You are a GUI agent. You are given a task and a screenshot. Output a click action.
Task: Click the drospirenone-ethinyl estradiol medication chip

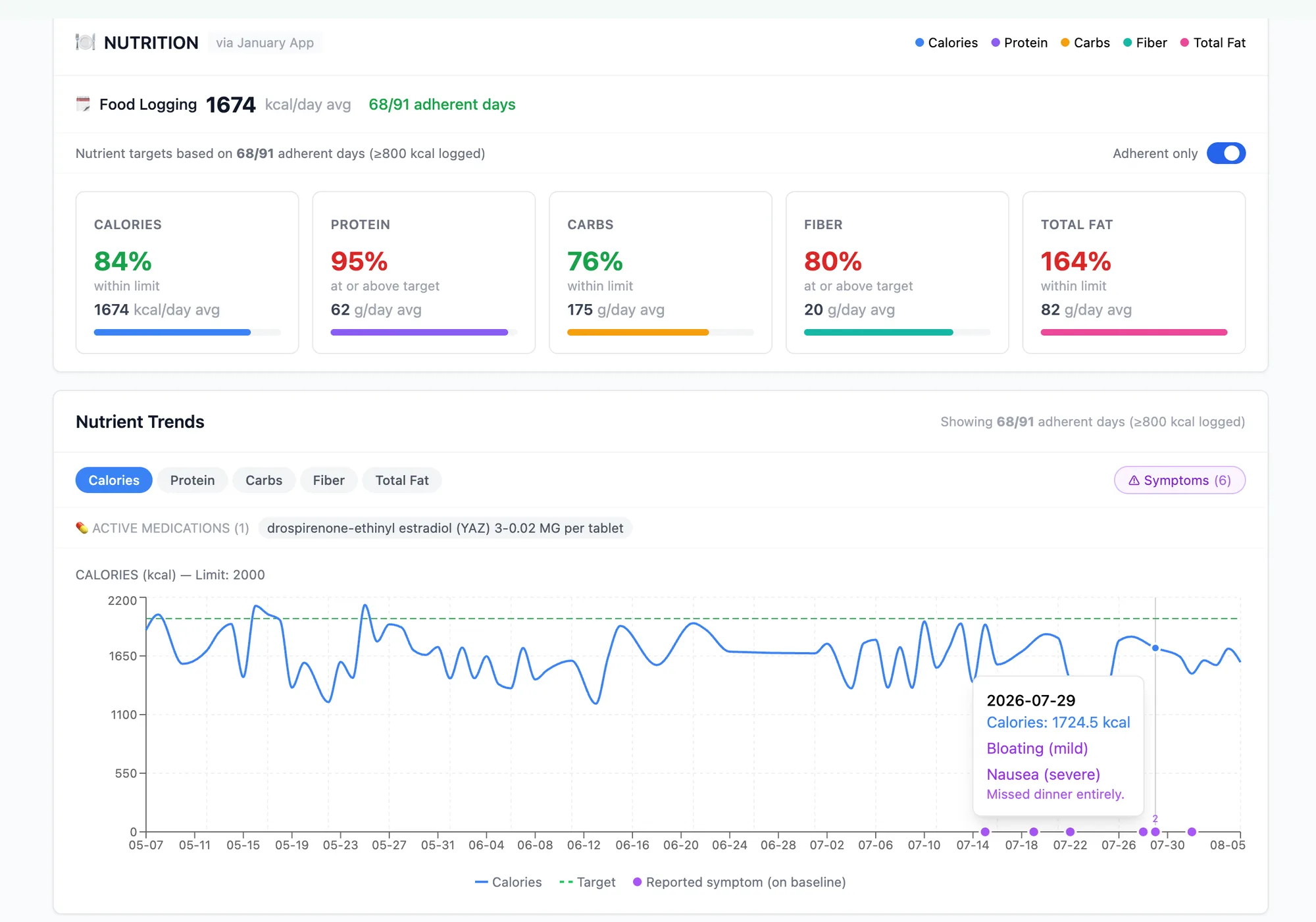pos(445,528)
